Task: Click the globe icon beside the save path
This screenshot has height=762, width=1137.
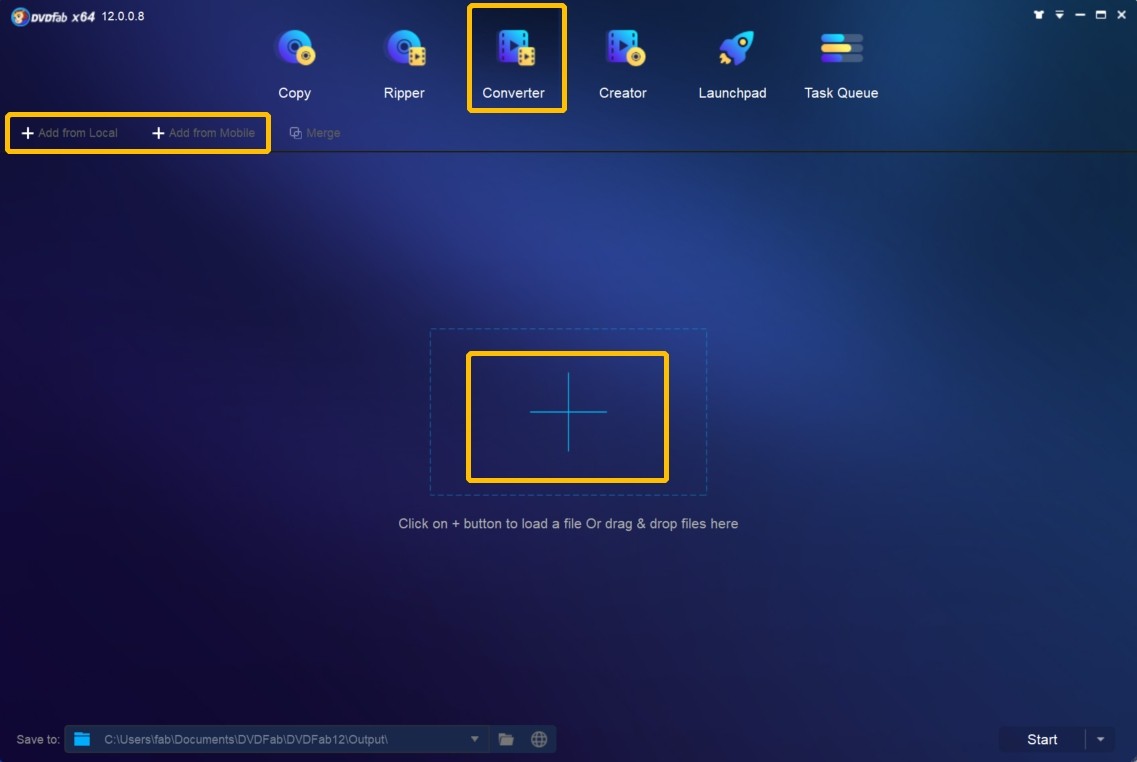Action: pyautogui.click(x=539, y=740)
